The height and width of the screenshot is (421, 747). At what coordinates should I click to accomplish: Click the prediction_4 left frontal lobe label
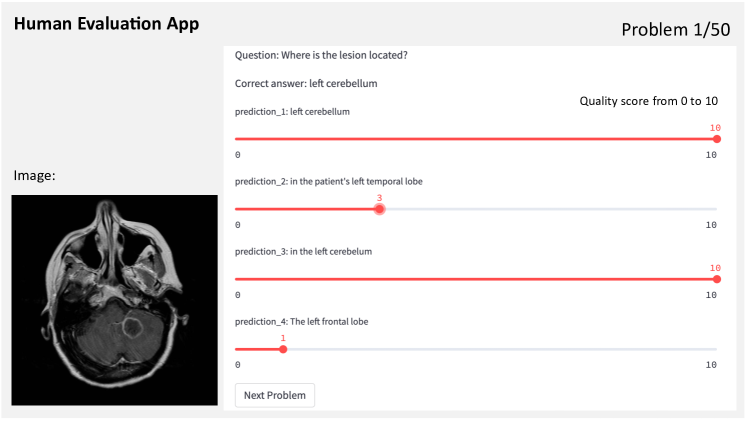point(302,321)
